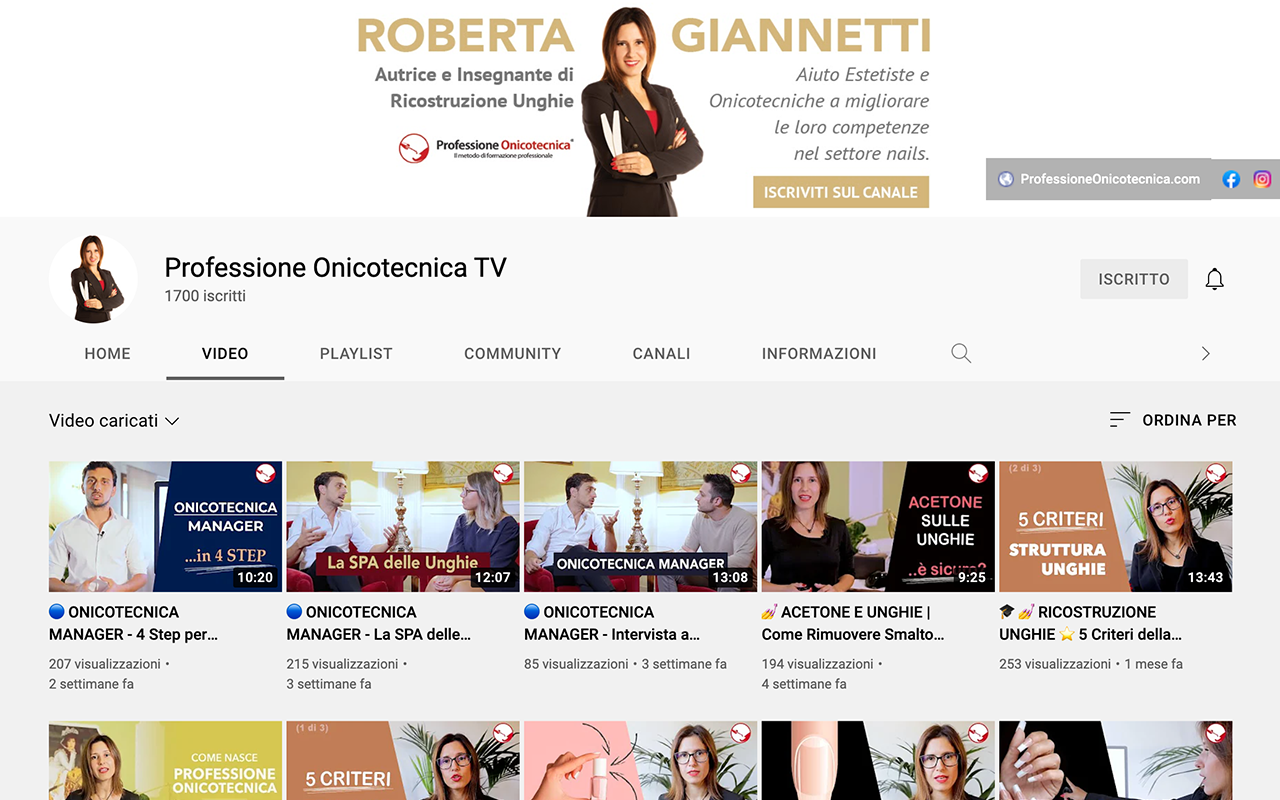
Task: Expand the Video caricati dropdown
Action: tap(114, 421)
